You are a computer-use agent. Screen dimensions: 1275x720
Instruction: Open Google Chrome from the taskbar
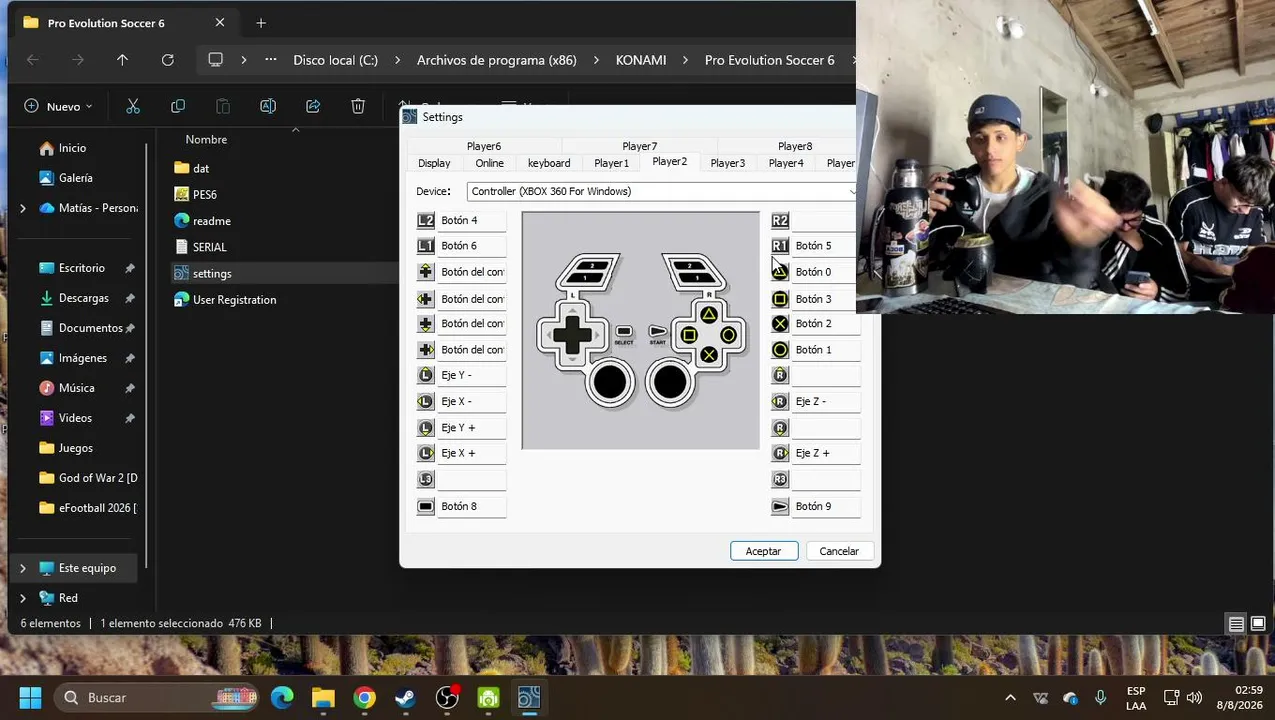tap(365, 698)
